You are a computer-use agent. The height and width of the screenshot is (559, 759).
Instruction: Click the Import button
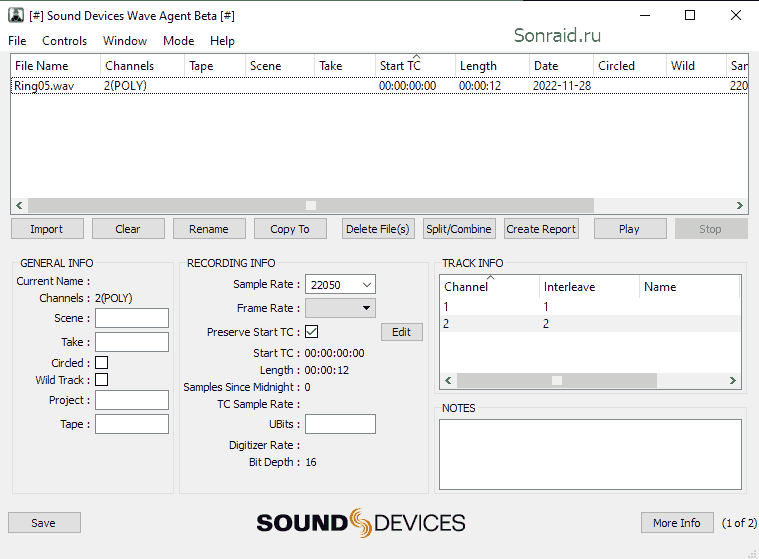click(x=47, y=229)
